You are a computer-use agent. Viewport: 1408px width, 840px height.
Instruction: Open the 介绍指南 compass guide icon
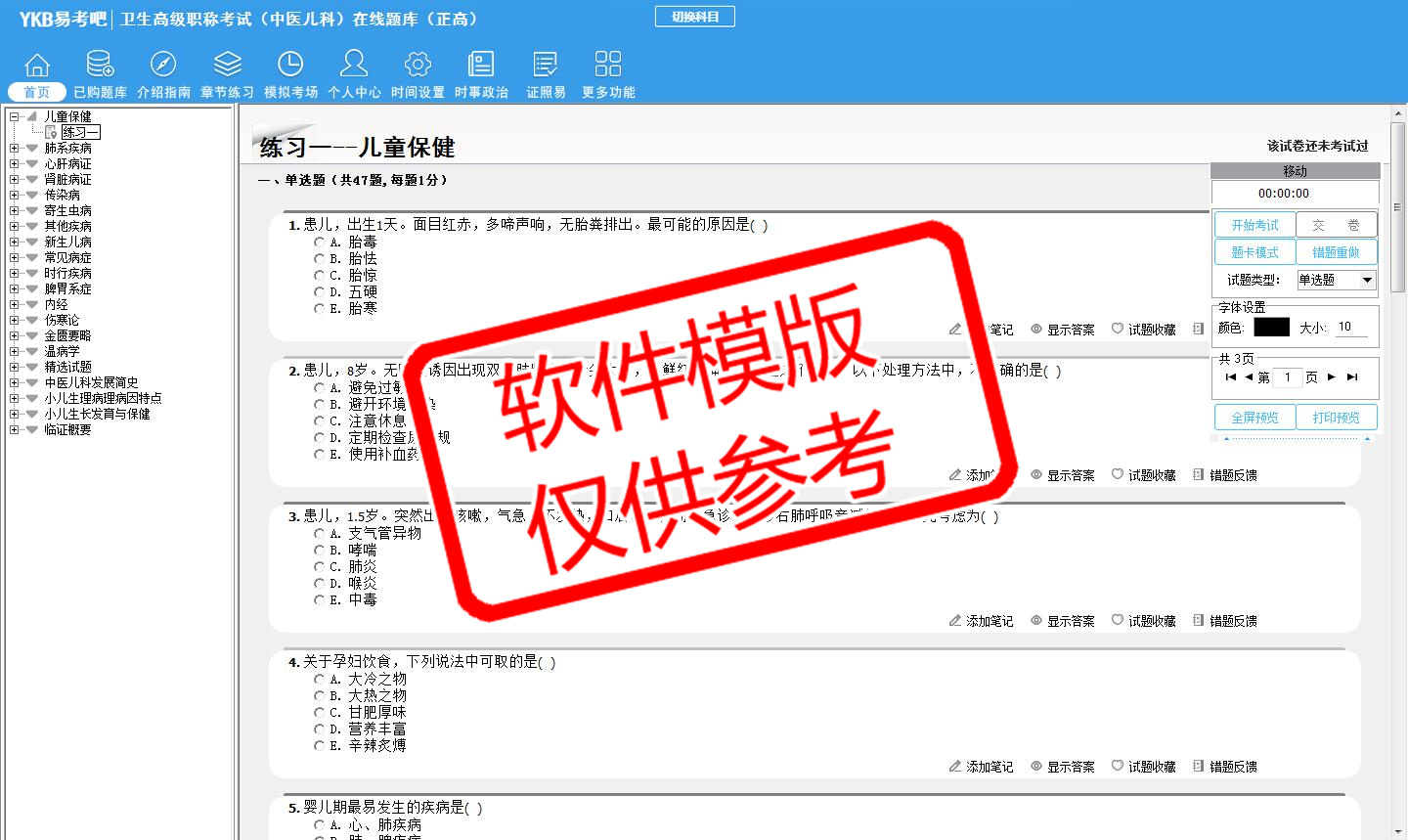point(163,66)
